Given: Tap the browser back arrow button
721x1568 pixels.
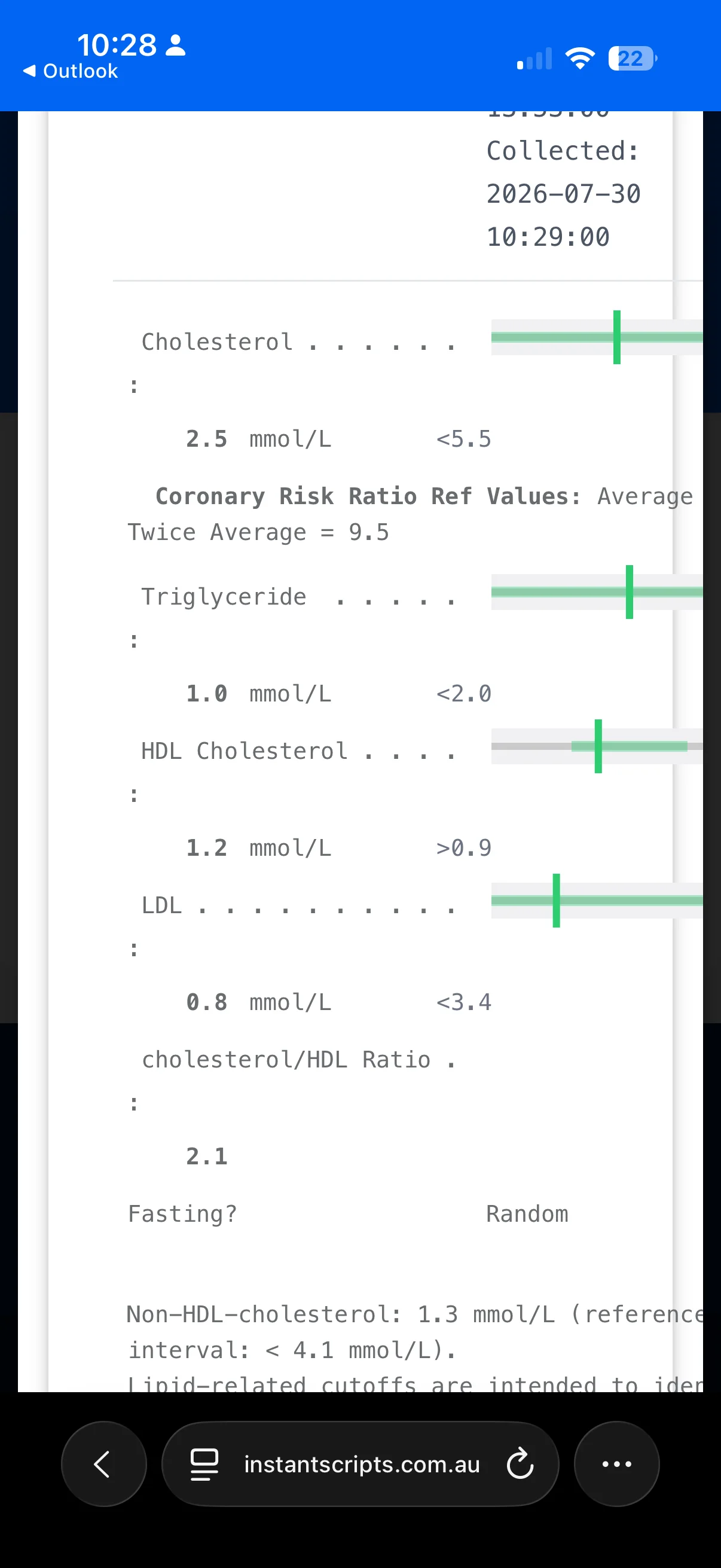Looking at the screenshot, I should point(103,1464).
